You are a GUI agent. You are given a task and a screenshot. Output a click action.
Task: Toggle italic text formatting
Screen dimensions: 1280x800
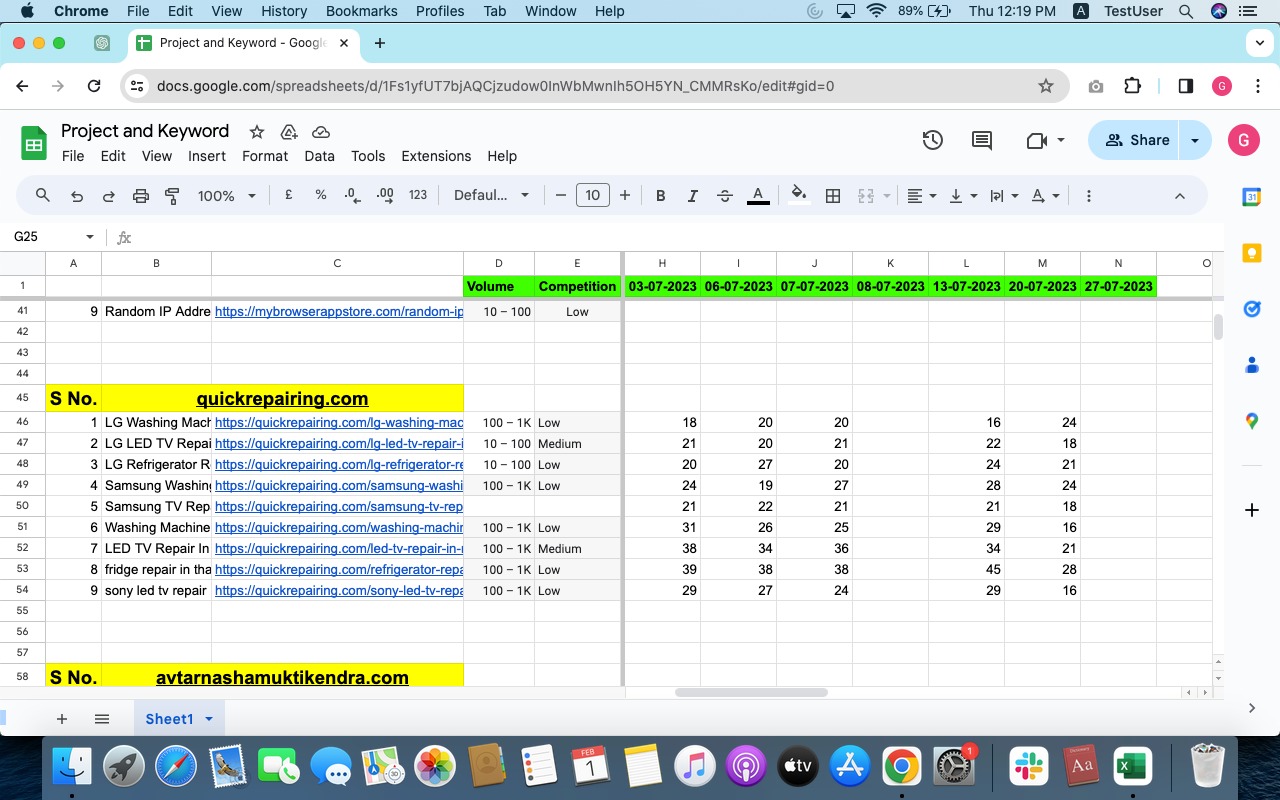point(692,196)
